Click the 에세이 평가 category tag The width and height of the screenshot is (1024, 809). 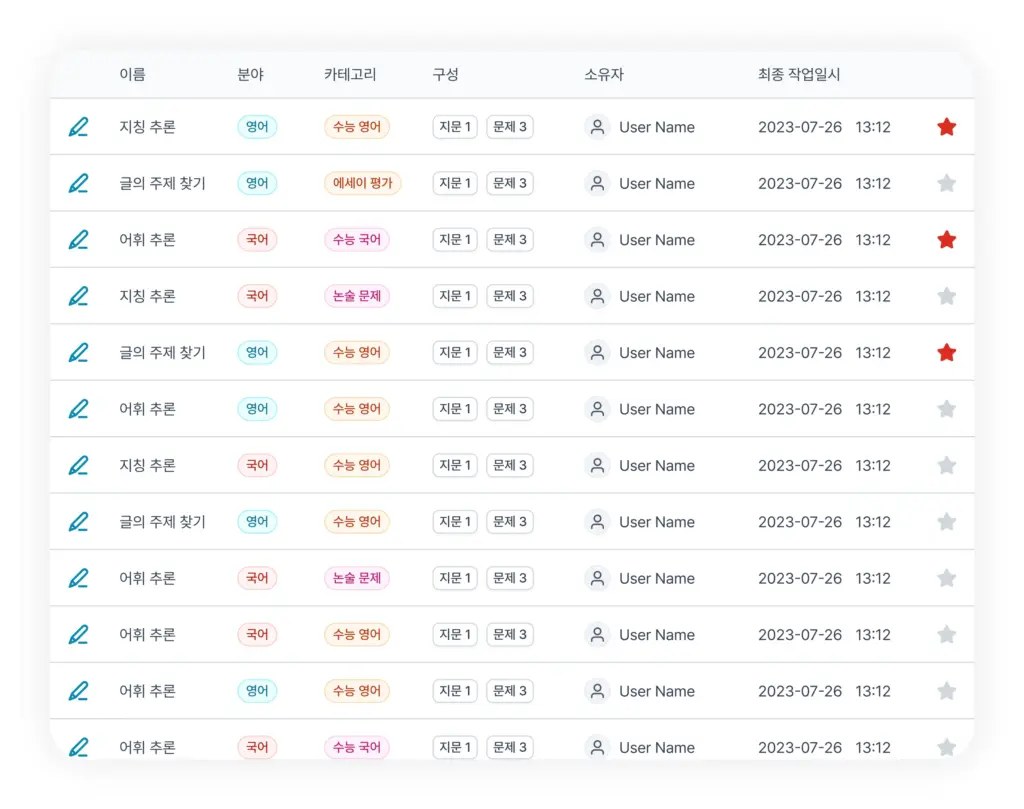pyautogui.click(x=362, y=184)
